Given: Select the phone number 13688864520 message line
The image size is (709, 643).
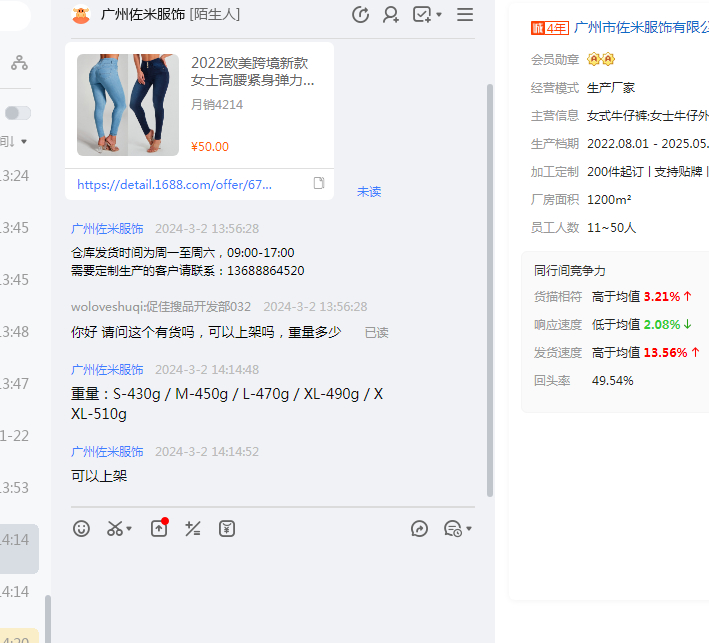Looking at the screenshot, I should coord(188,271).
